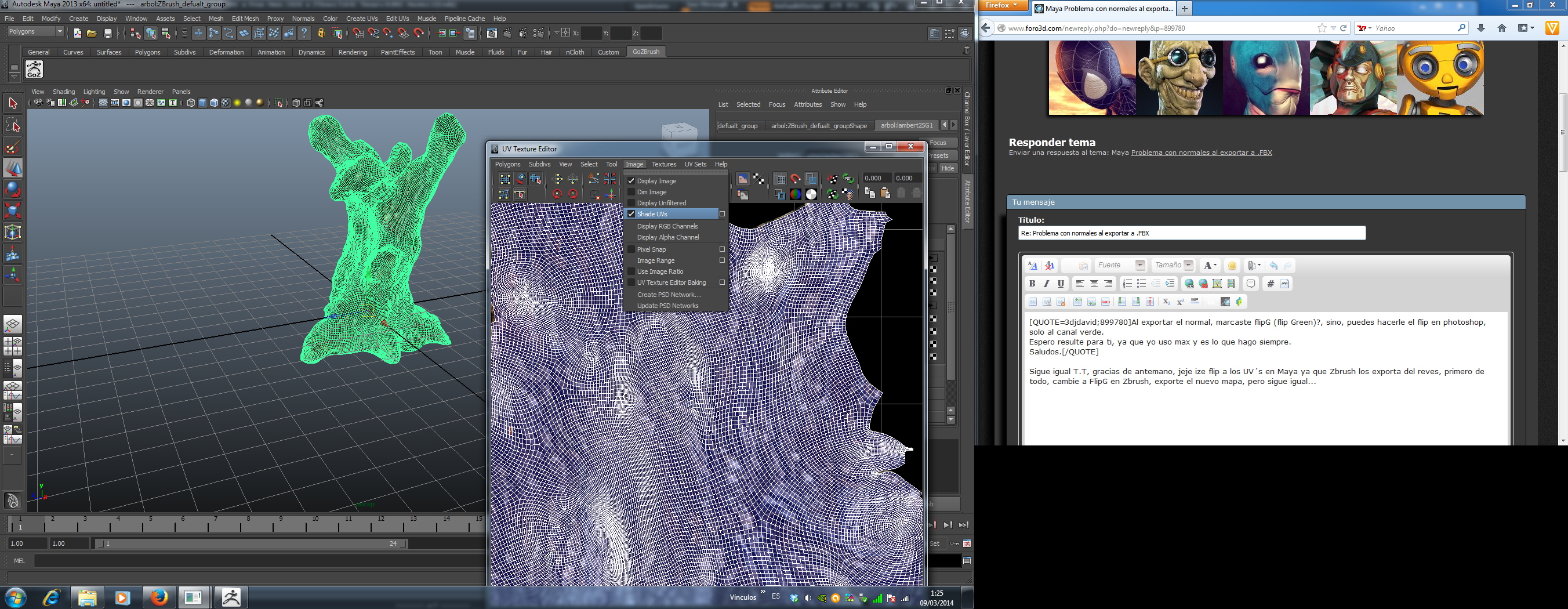Open the Textures menu in UV Texture Editor

pos(663,165)
